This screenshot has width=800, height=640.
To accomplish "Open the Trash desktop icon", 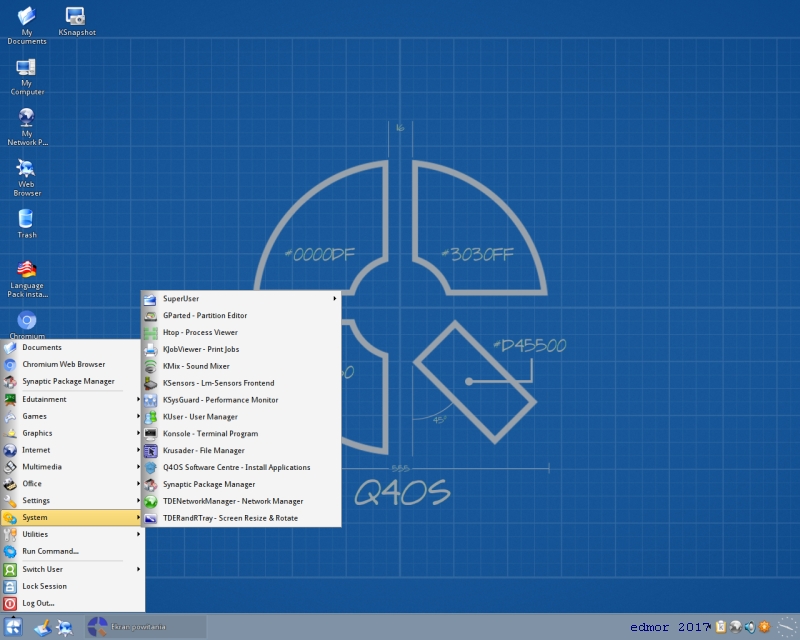I will point(27,224).
